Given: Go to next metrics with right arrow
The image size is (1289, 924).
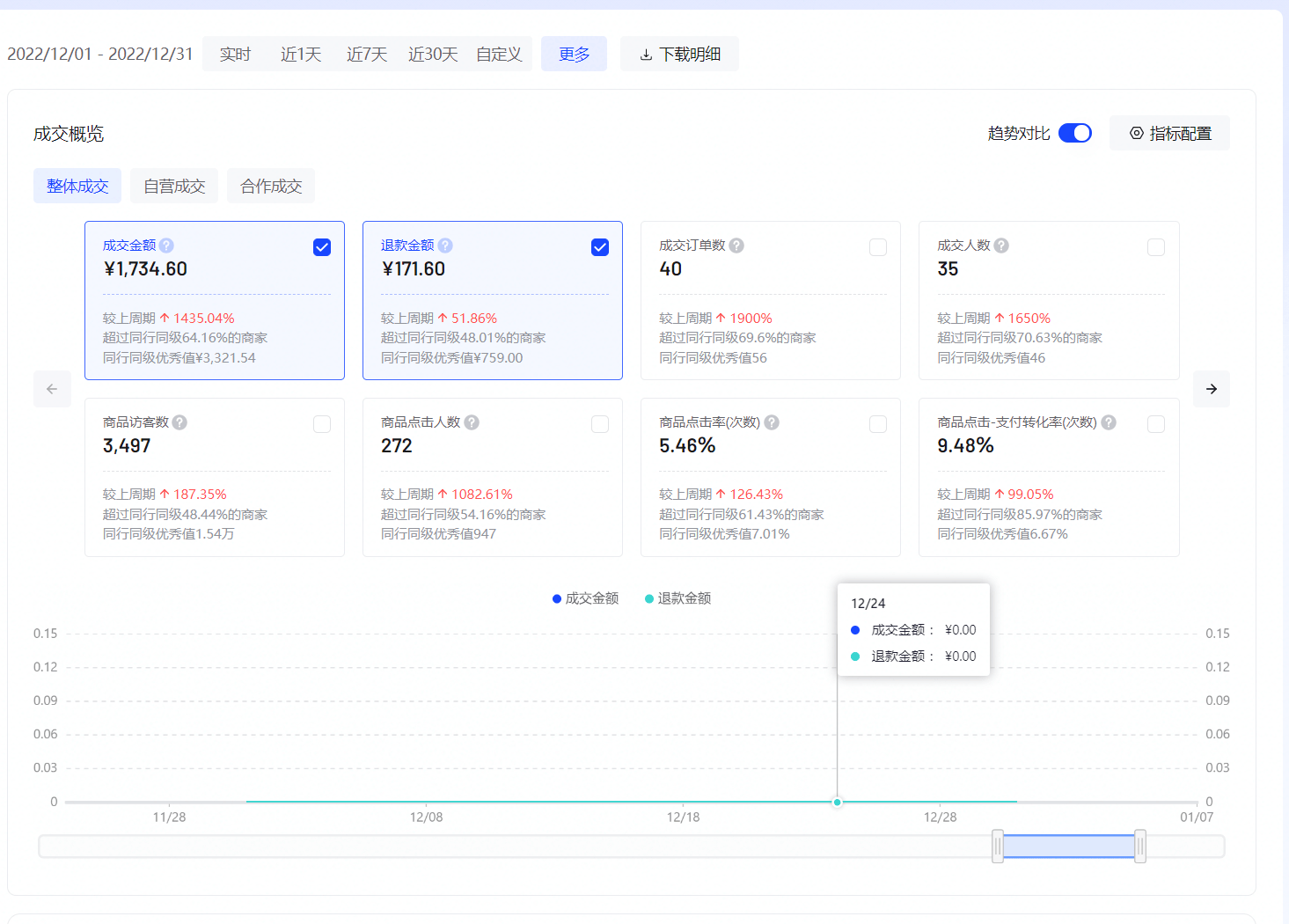Looking at the screenshot, I should 1211,389.
